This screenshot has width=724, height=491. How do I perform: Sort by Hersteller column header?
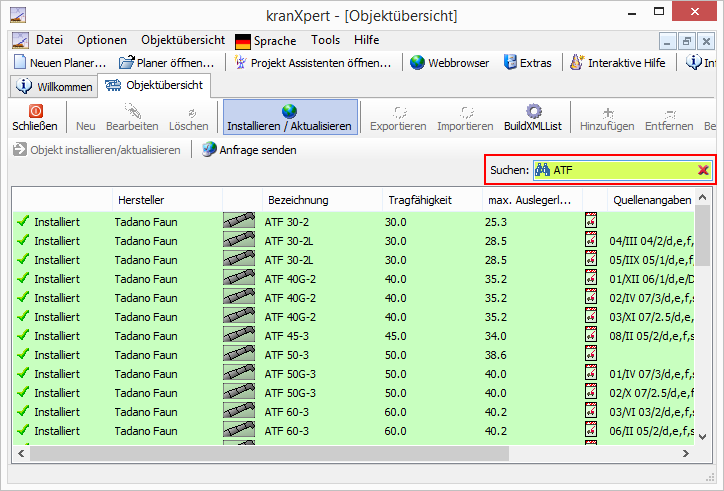(x=141, y=200)
